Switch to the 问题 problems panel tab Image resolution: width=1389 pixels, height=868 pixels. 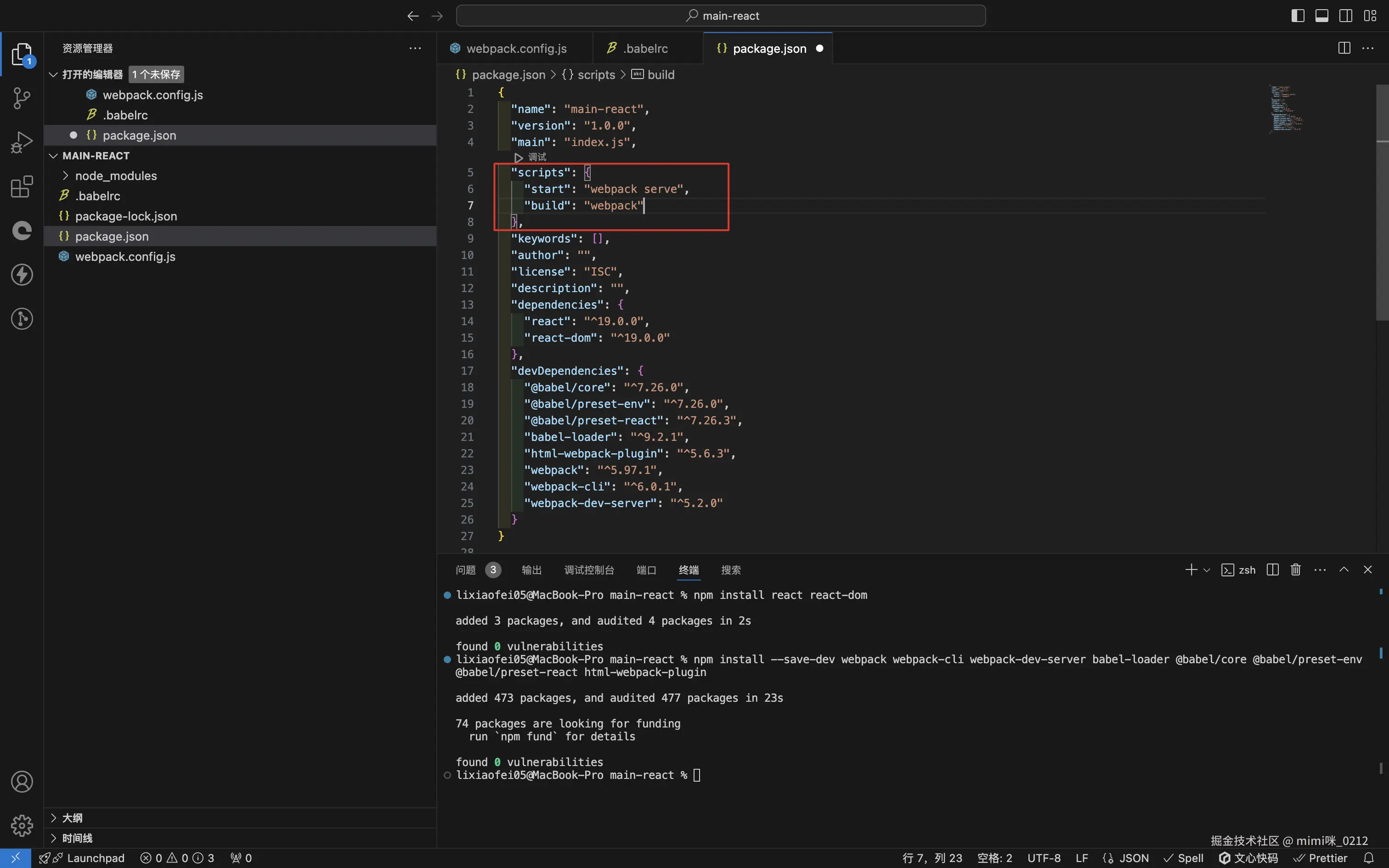point(465,570)
